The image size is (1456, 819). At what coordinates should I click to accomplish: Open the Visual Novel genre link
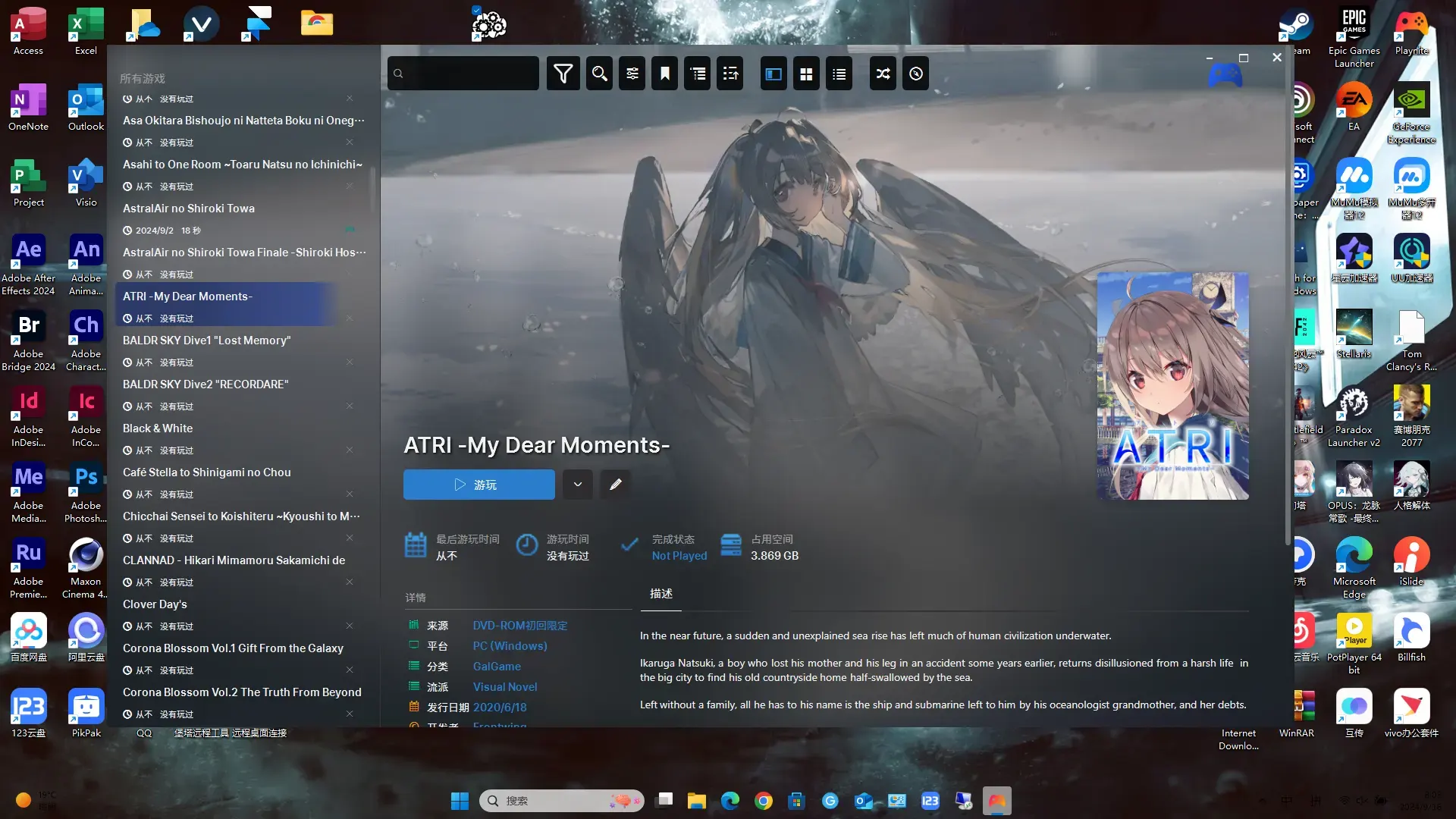(x=504, y=687)
